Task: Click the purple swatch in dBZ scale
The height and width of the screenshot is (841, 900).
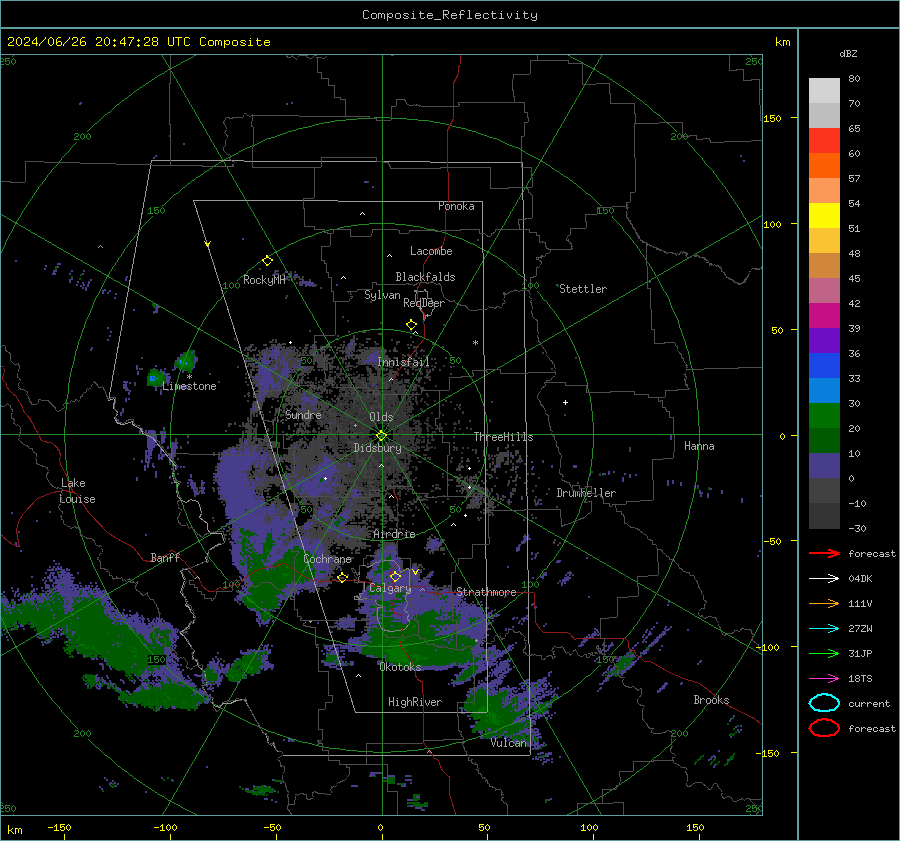Action: pyautogui.click(x=824, y=340)
